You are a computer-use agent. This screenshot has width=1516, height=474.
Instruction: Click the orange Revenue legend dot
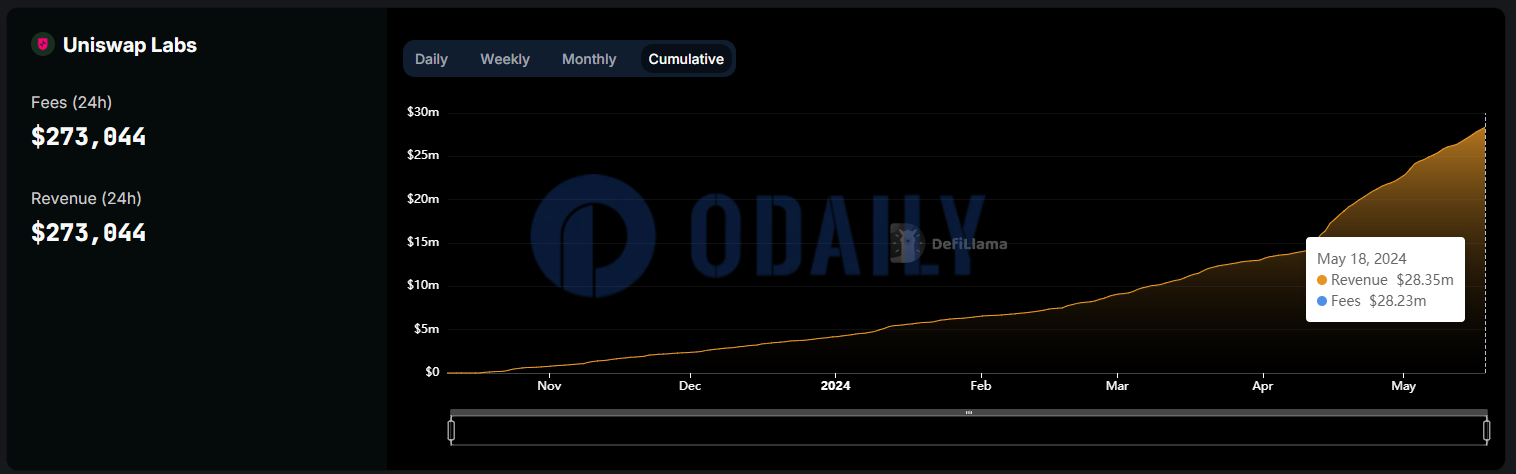click(x=1322, y=280)
